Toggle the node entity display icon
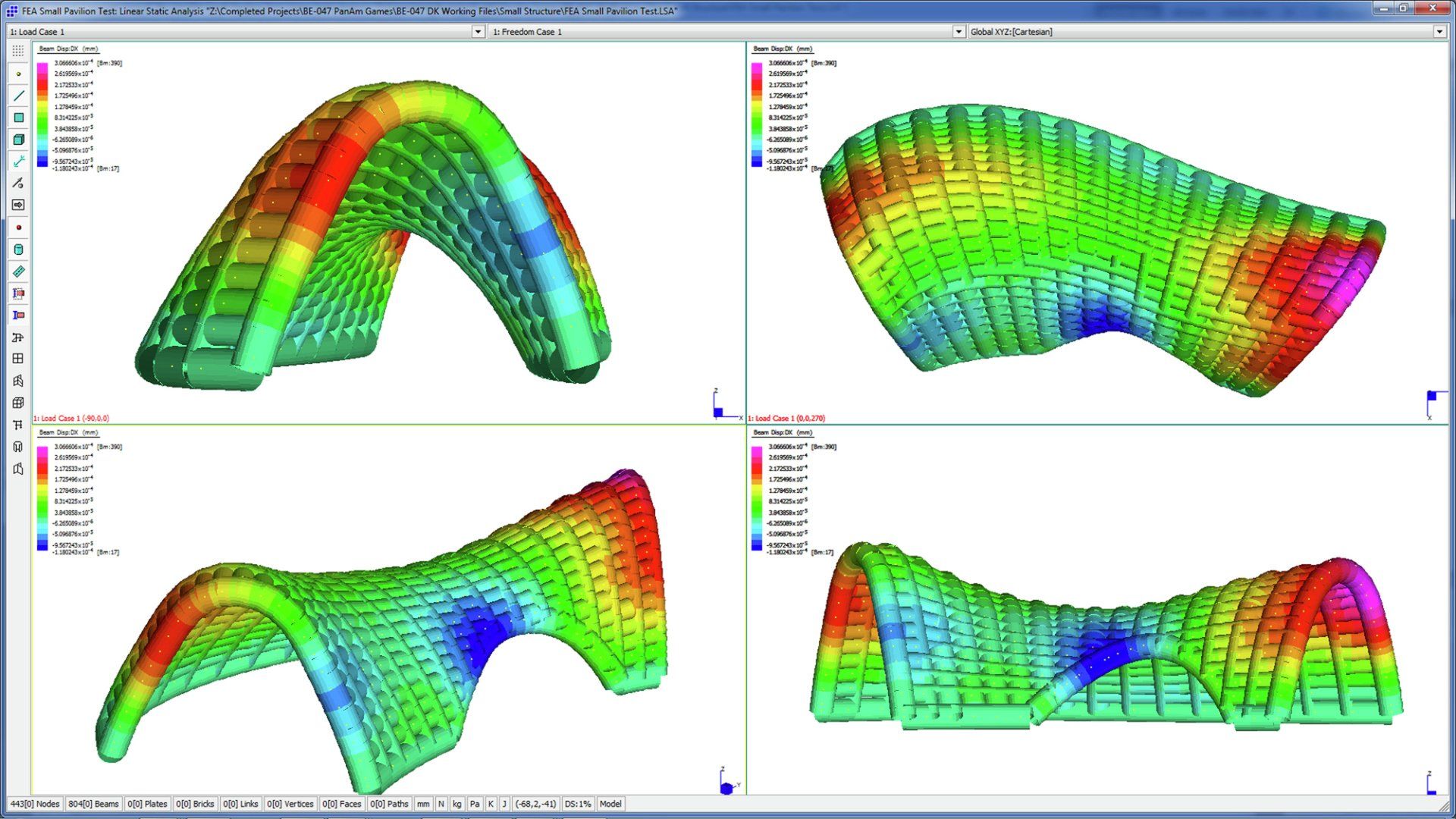Image resolution: width=1456 pixels, height=819 pixels. [18, 74]
